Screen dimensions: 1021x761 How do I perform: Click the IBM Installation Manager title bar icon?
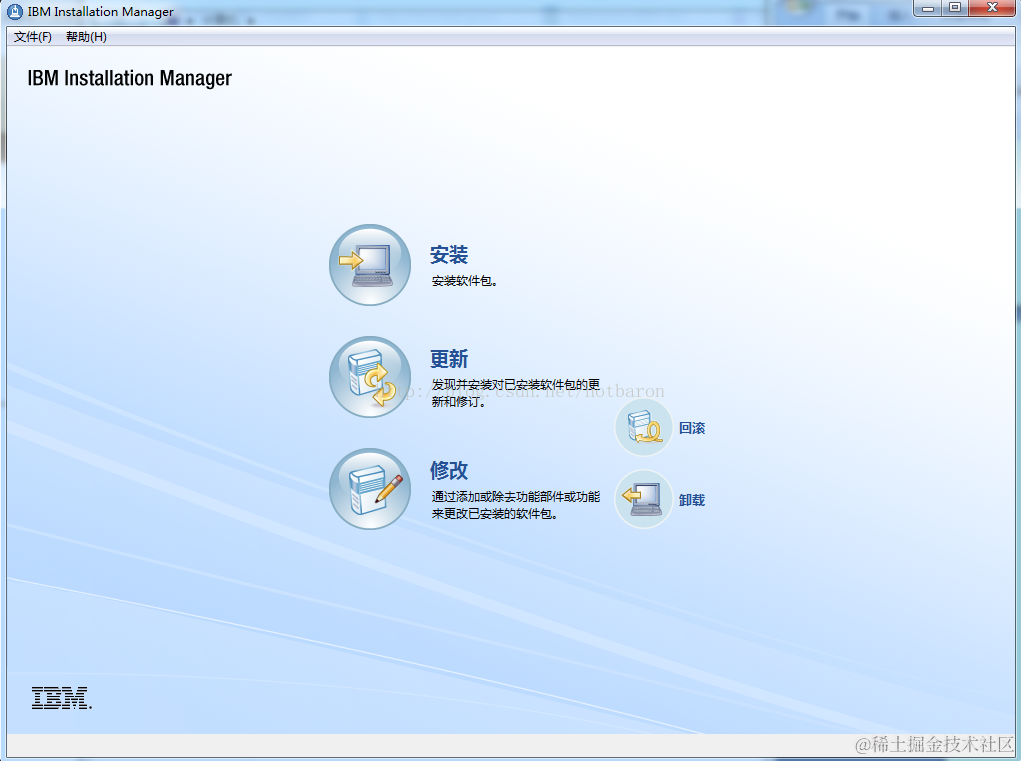(x=14, y=12)
